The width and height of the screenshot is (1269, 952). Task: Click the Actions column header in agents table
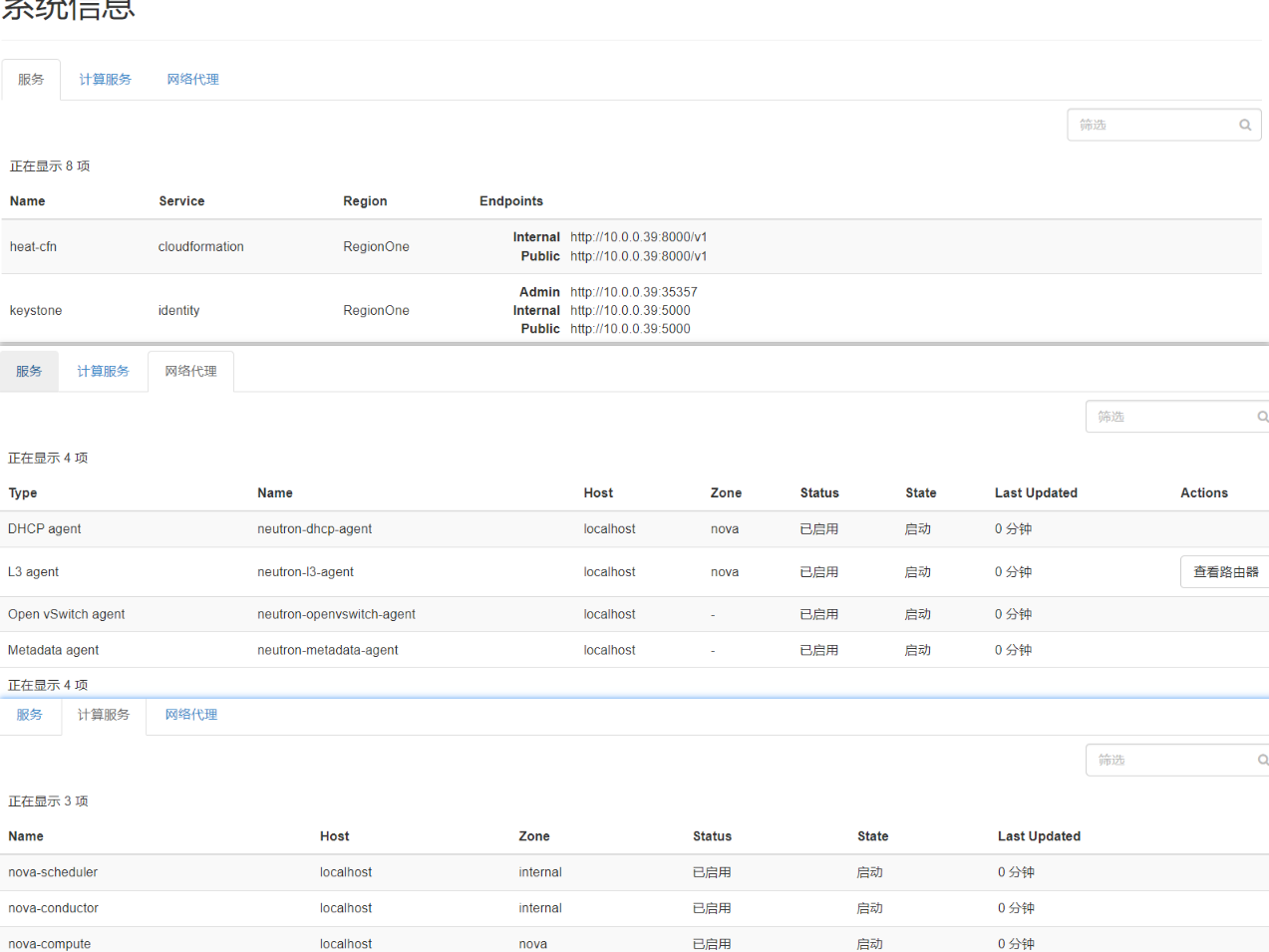[1203, 493]
